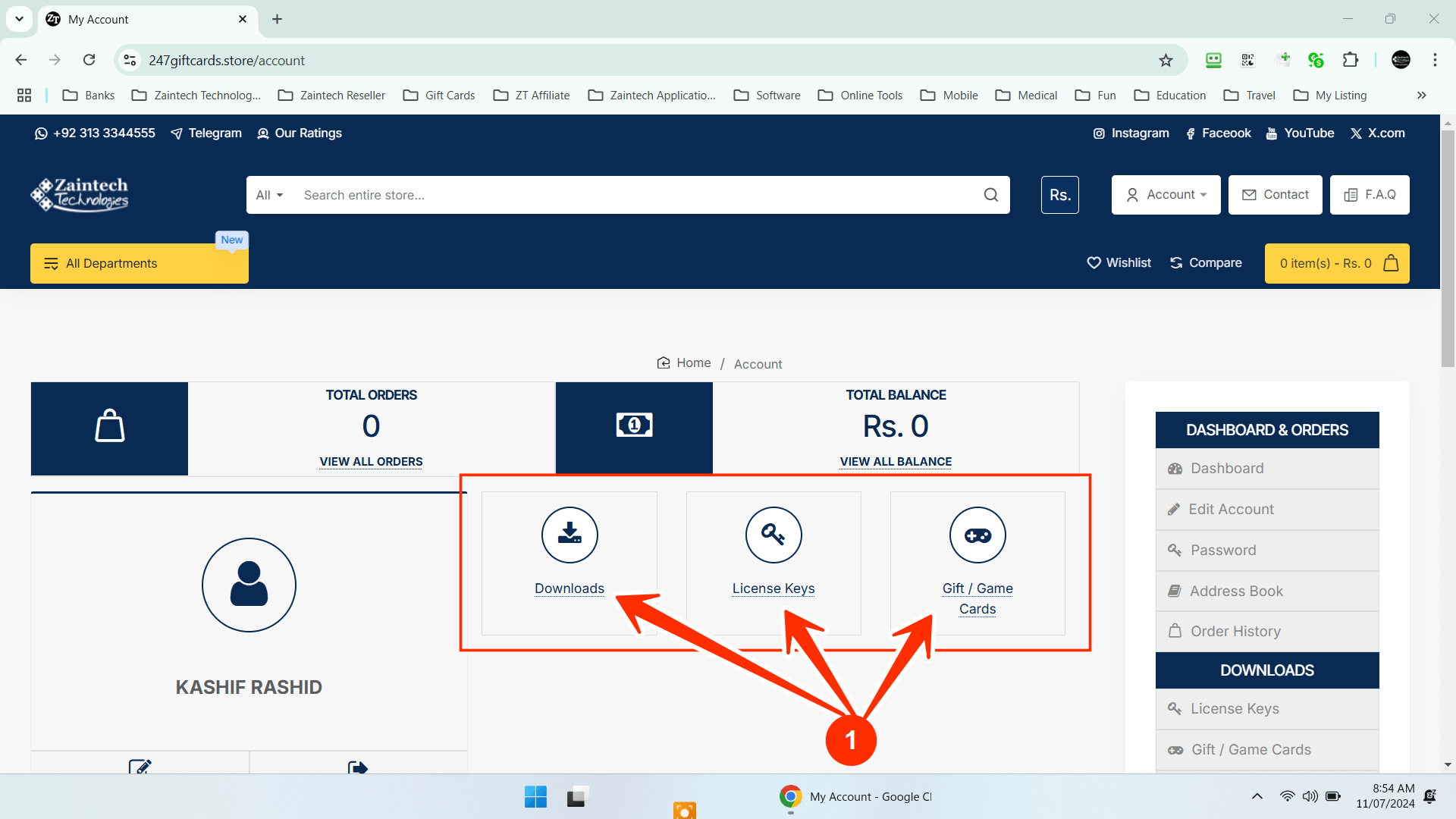Screen dimensions: 1456x819
Task: Expand the All Departments menu
Action: (139, 263)
